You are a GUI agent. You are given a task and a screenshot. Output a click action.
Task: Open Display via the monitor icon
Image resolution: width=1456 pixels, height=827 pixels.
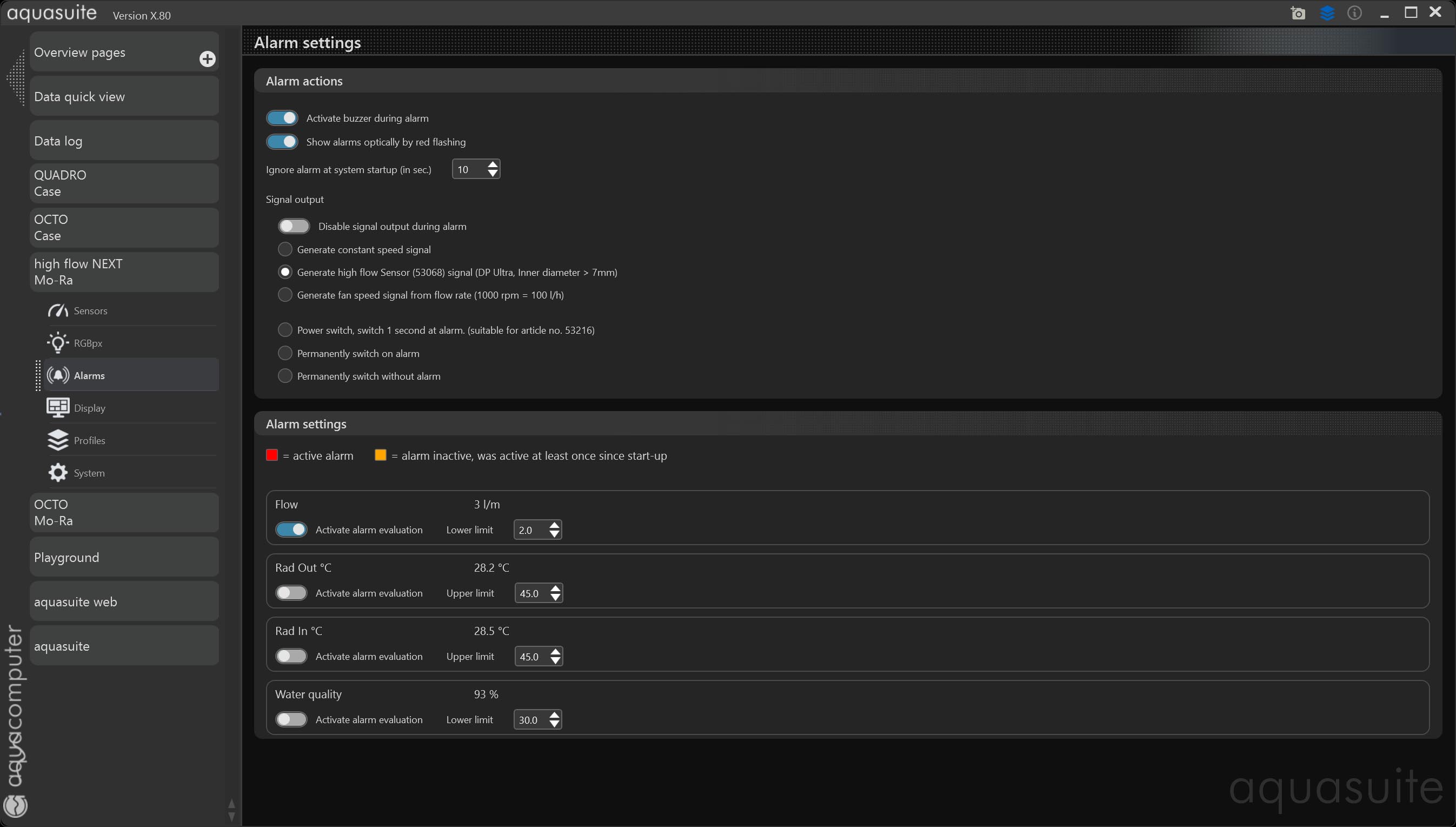[x=58, y=408]
